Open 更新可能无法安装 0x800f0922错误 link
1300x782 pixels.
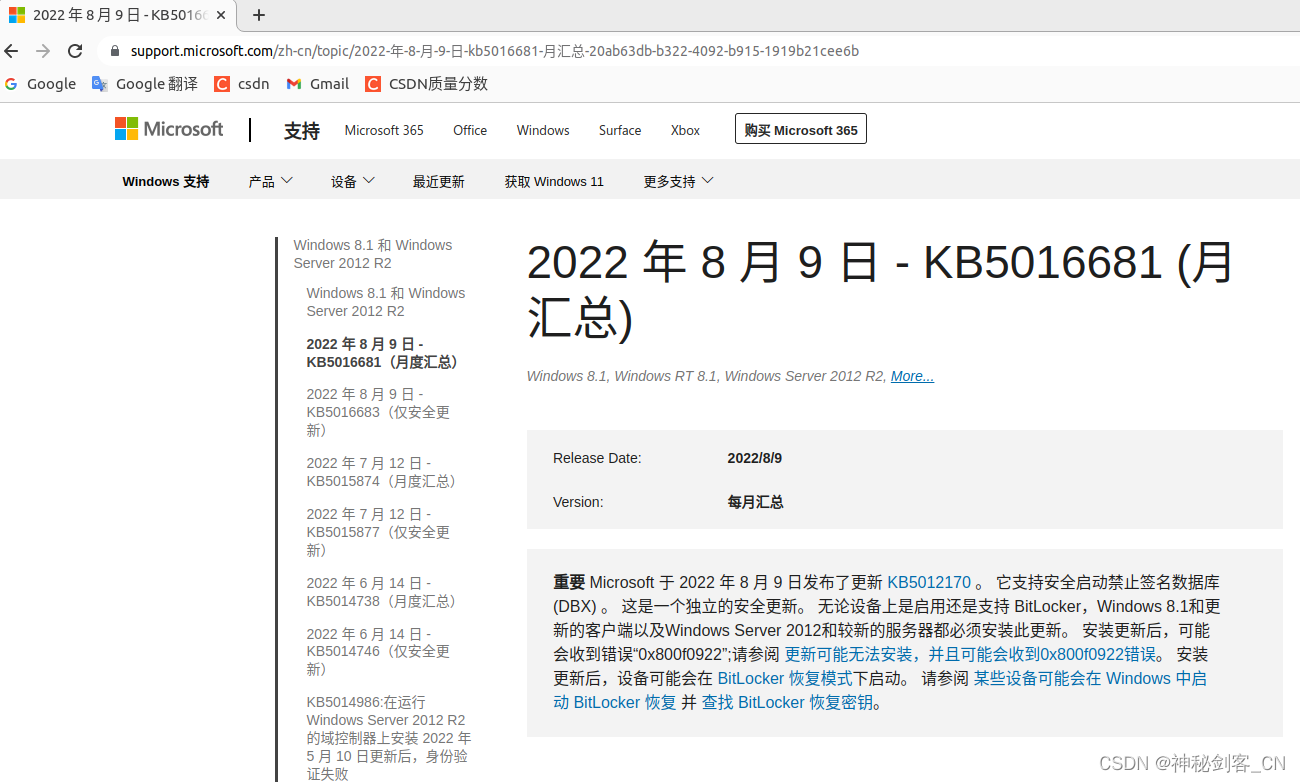pos(970,654)
